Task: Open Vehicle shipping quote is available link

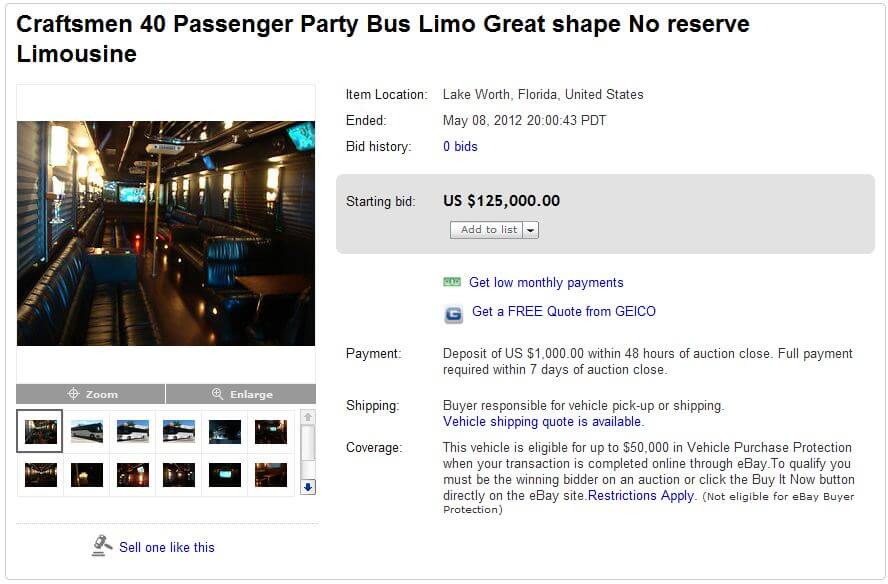Action: pyautogui.click(x=543, y=422)
